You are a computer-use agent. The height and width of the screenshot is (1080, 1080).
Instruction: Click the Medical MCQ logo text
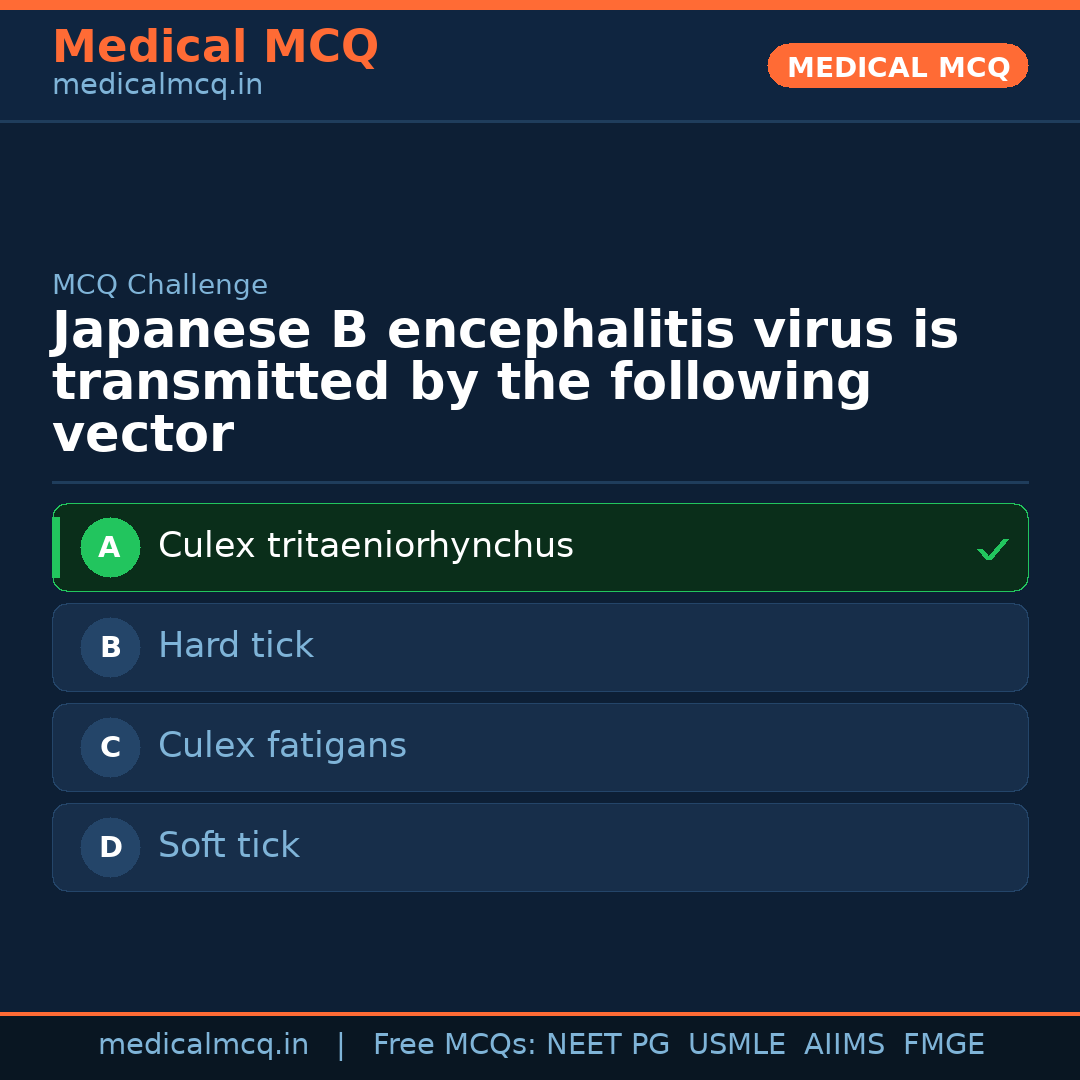pyautogui.click(x=215, y=46)
